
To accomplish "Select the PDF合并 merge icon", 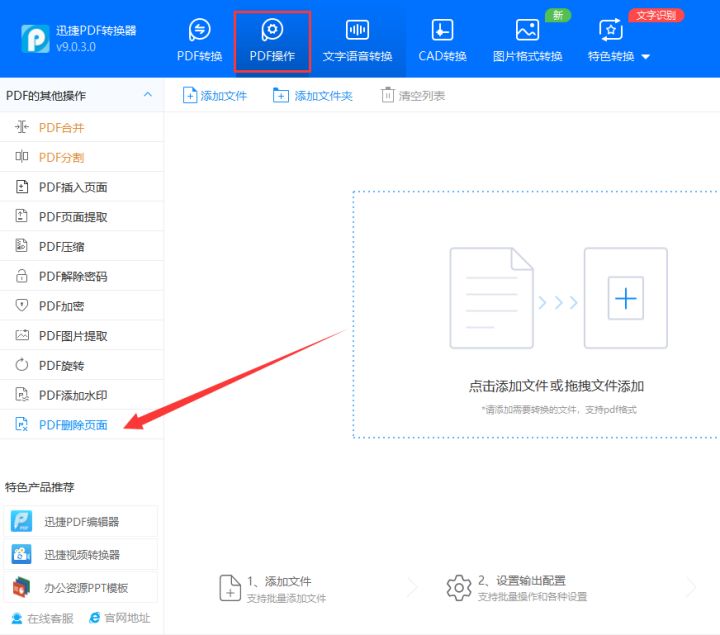I will point(22,127).
